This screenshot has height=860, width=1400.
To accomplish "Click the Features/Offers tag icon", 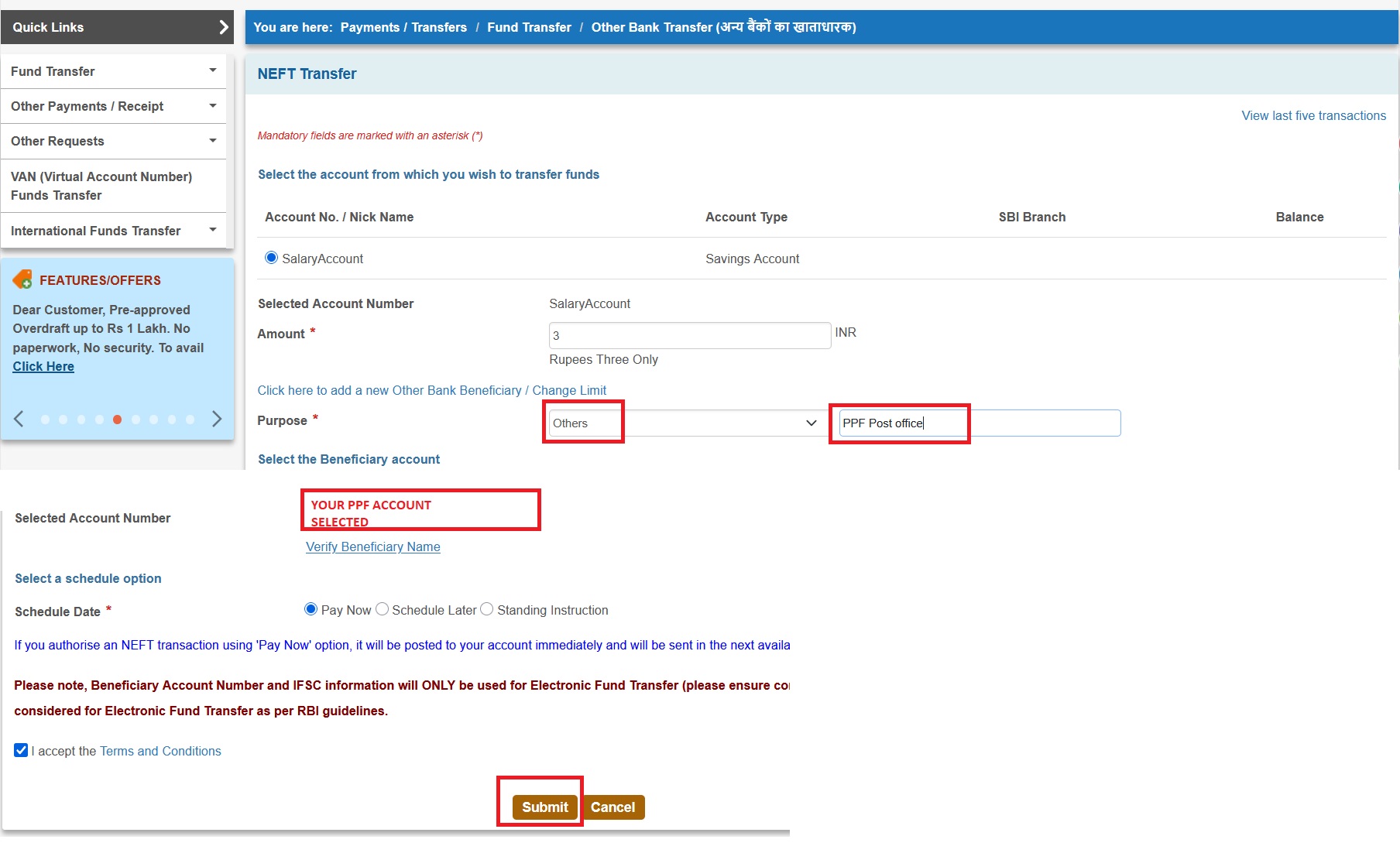I will click(22, 279).
